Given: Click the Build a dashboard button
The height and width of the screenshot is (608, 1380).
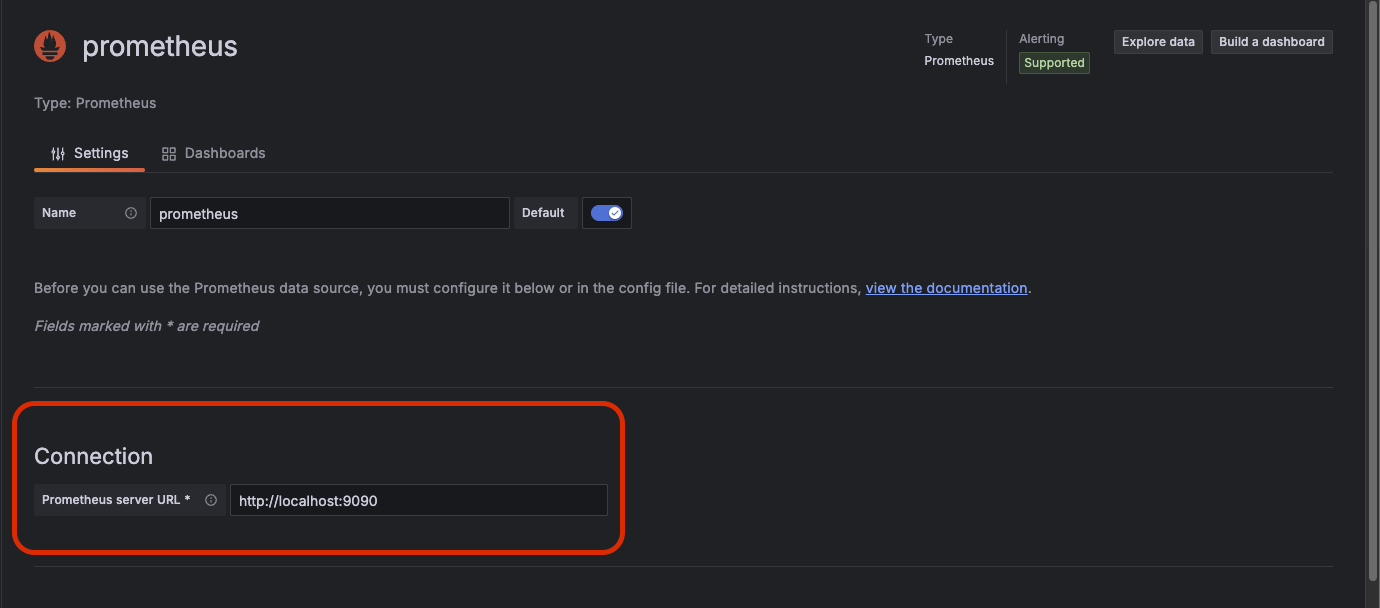Looking at the screenshot, I should point(1272,42).
